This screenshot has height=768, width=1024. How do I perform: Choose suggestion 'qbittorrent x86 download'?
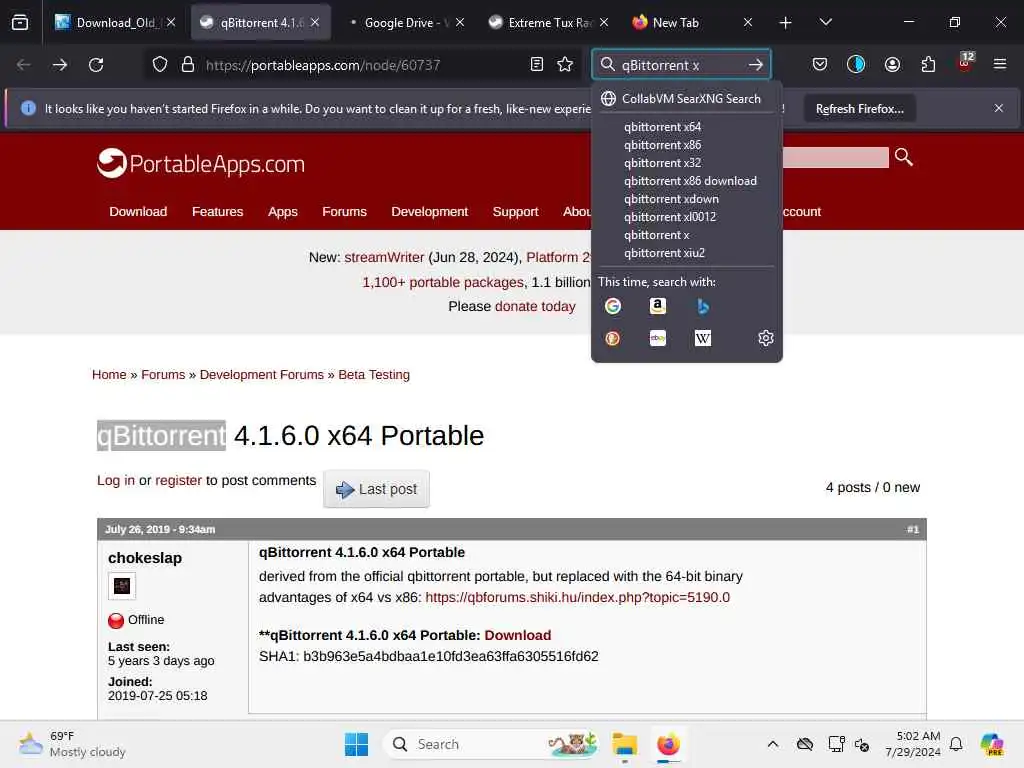click(x=686, y=181)
